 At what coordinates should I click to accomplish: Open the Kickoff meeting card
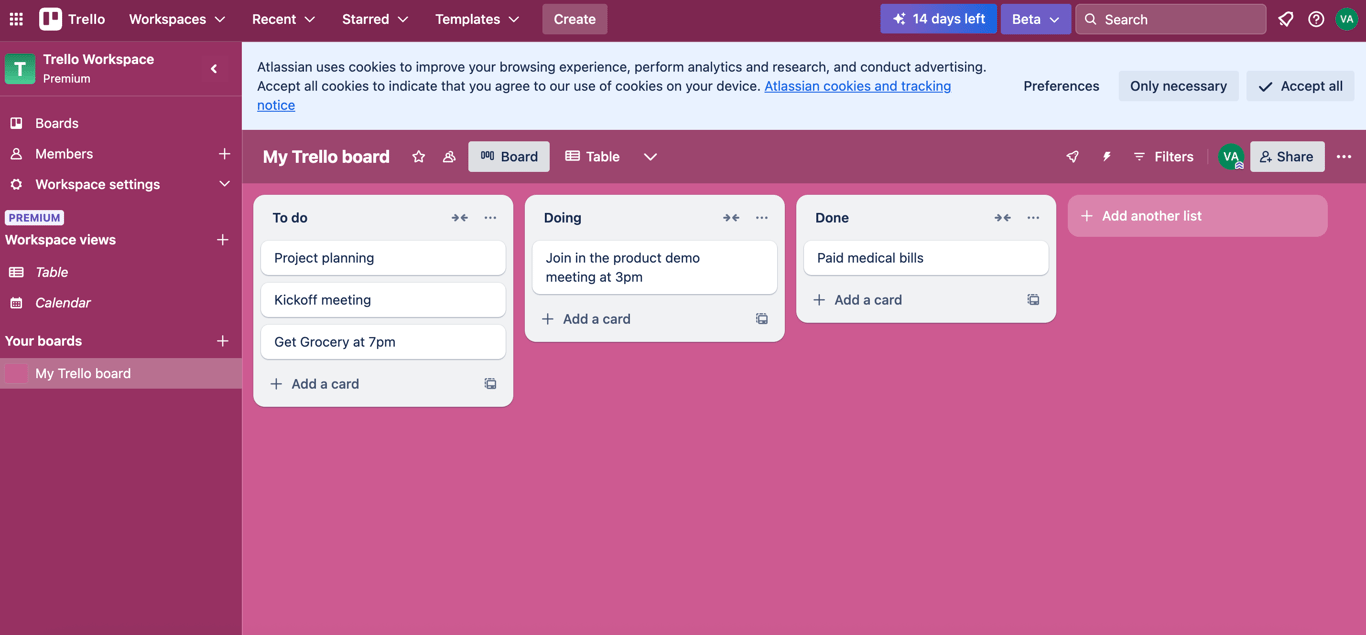click(x=383, y=300)
